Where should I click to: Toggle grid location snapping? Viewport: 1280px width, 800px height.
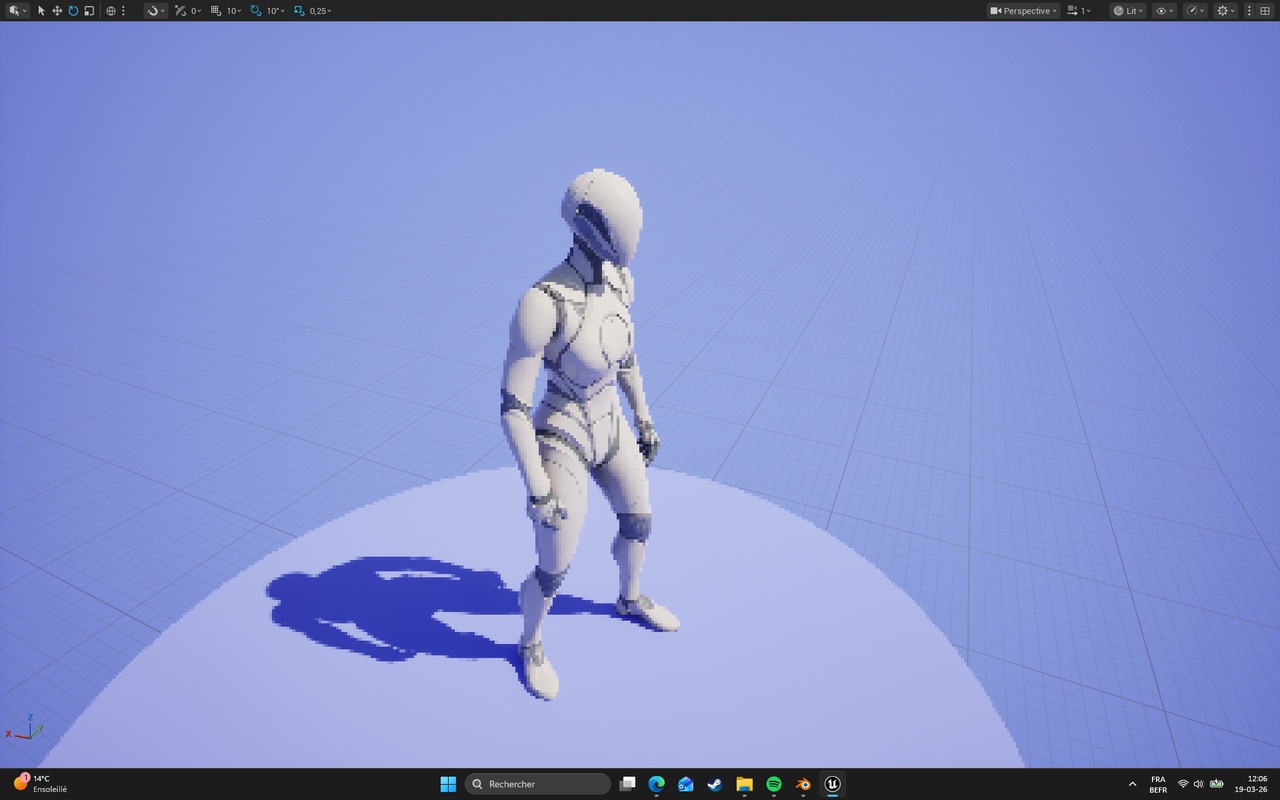[215, 10]
